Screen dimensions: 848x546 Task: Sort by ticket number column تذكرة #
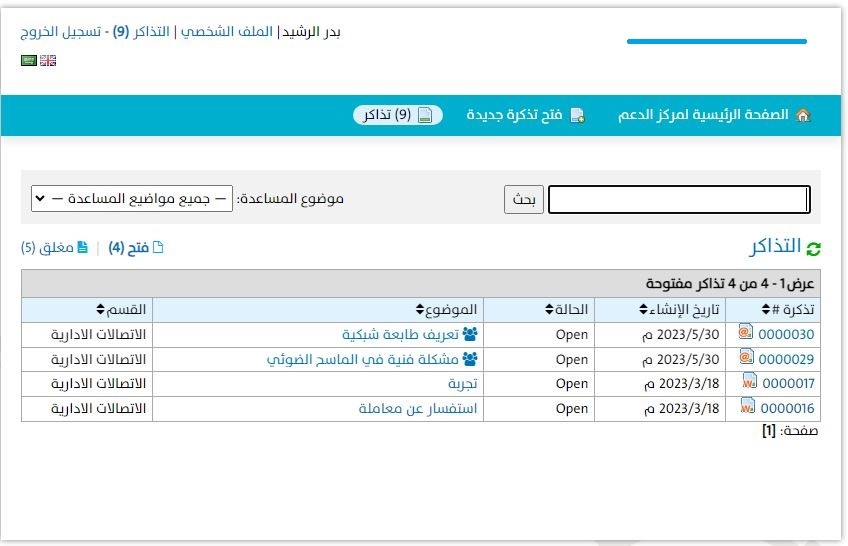point(787,309)
